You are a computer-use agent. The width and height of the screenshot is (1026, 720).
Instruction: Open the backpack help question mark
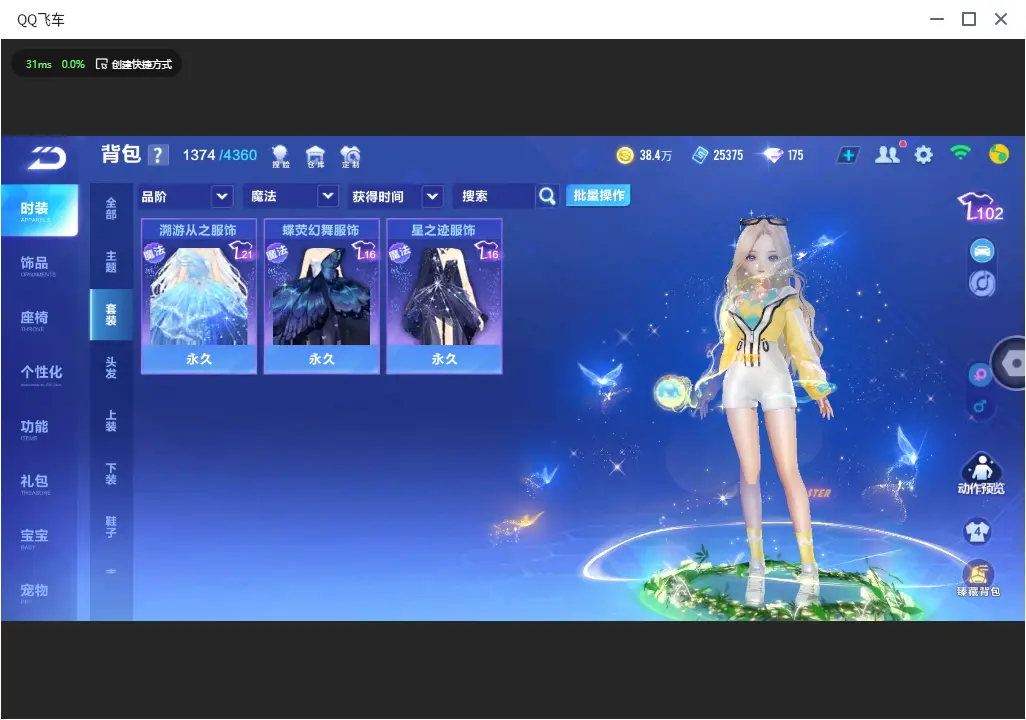(x=158, y=155)
